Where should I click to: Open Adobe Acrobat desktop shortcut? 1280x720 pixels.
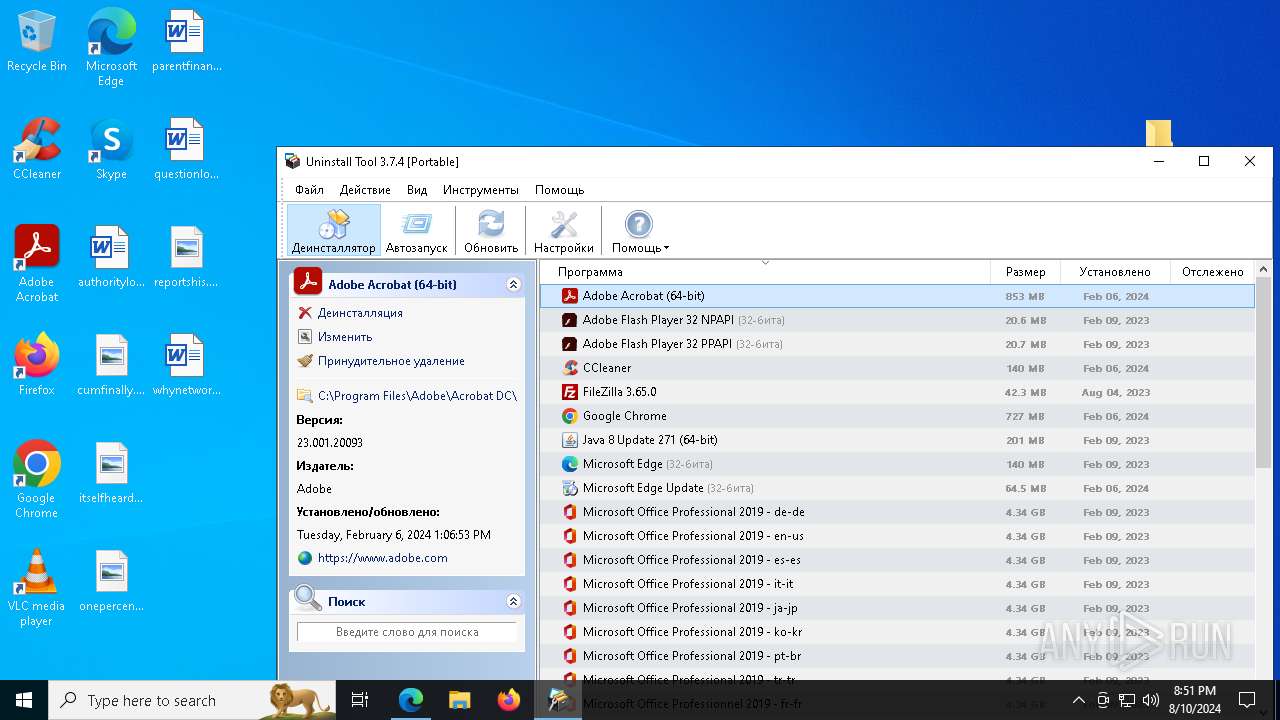point(37,264)
